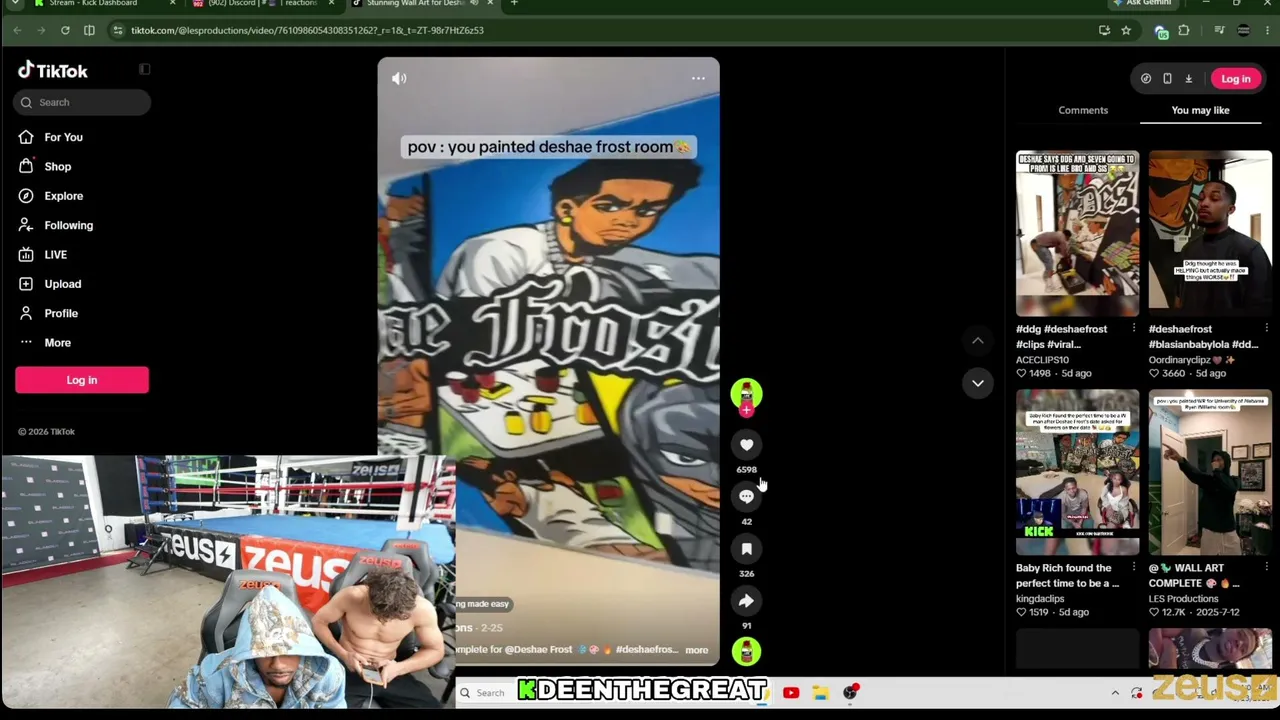
Task: Bookmark the video to favorites
Action: (746, 549)
